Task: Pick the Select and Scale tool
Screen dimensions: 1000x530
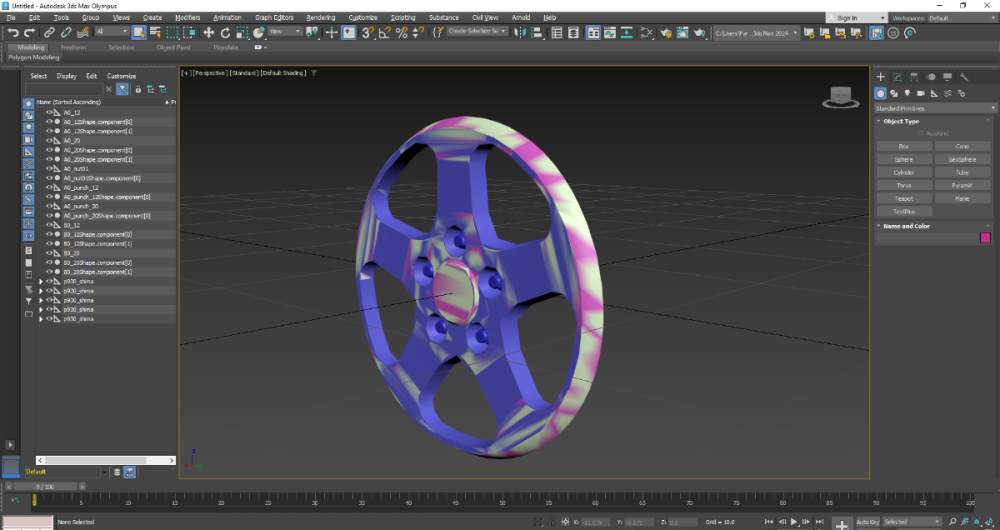Action: pyautogui.click(x=242, y=33)
